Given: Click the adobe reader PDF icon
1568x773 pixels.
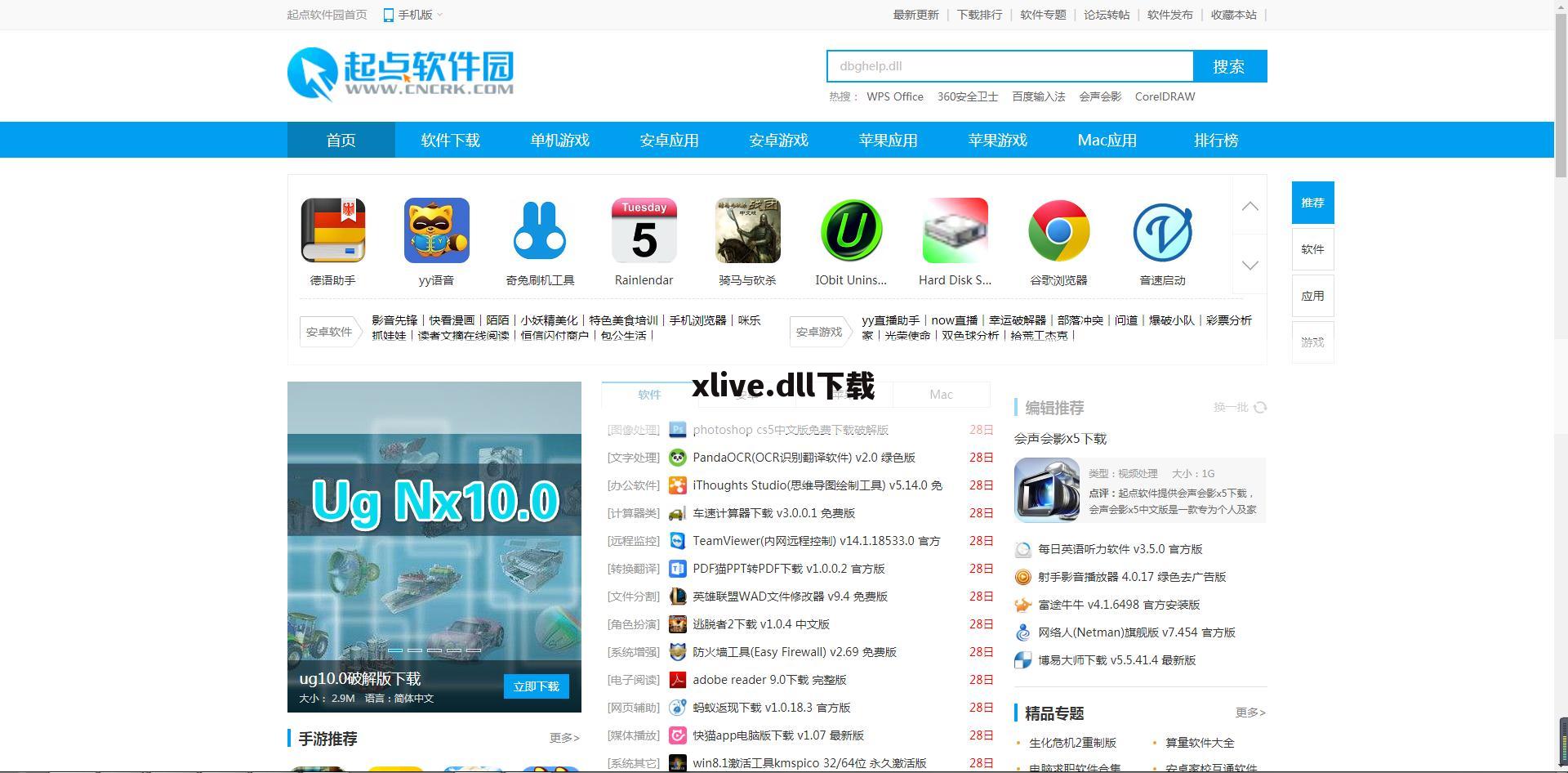Looking at the screenshot, I should [678, 680].
